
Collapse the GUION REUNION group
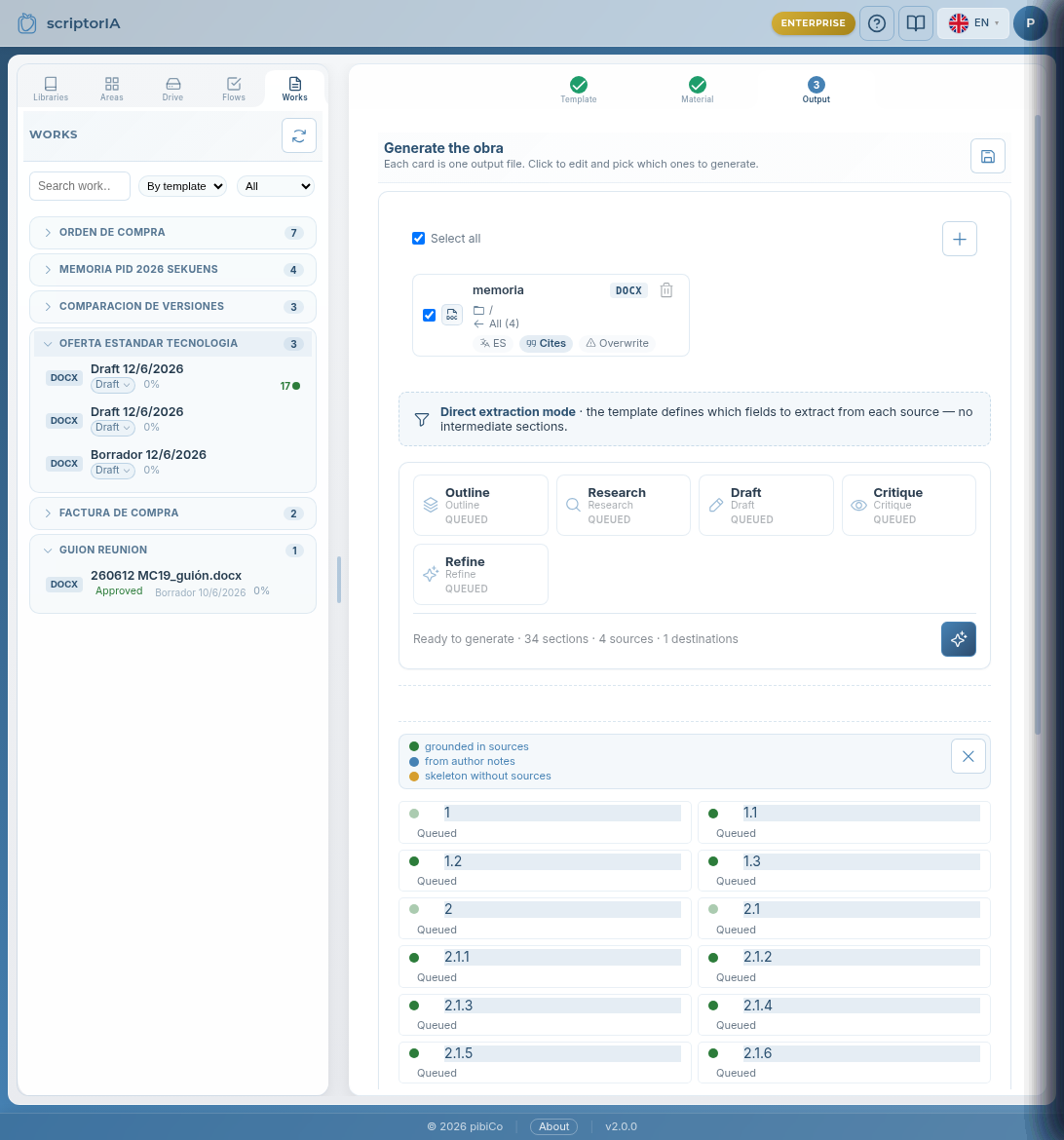(173, 551)
